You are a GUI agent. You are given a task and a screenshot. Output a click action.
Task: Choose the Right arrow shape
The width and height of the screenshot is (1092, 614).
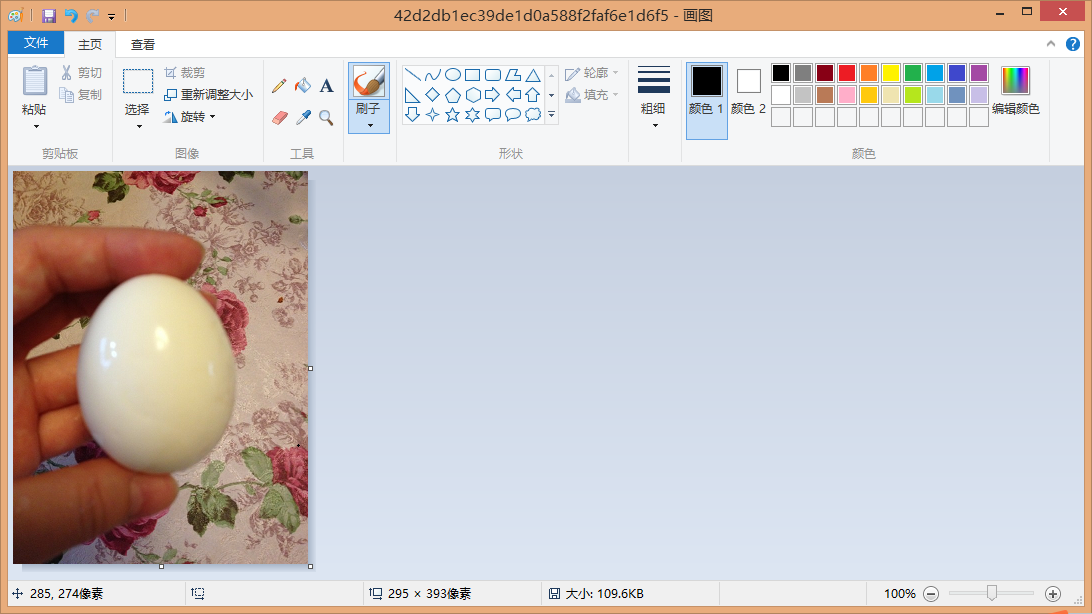click(493, 95)
